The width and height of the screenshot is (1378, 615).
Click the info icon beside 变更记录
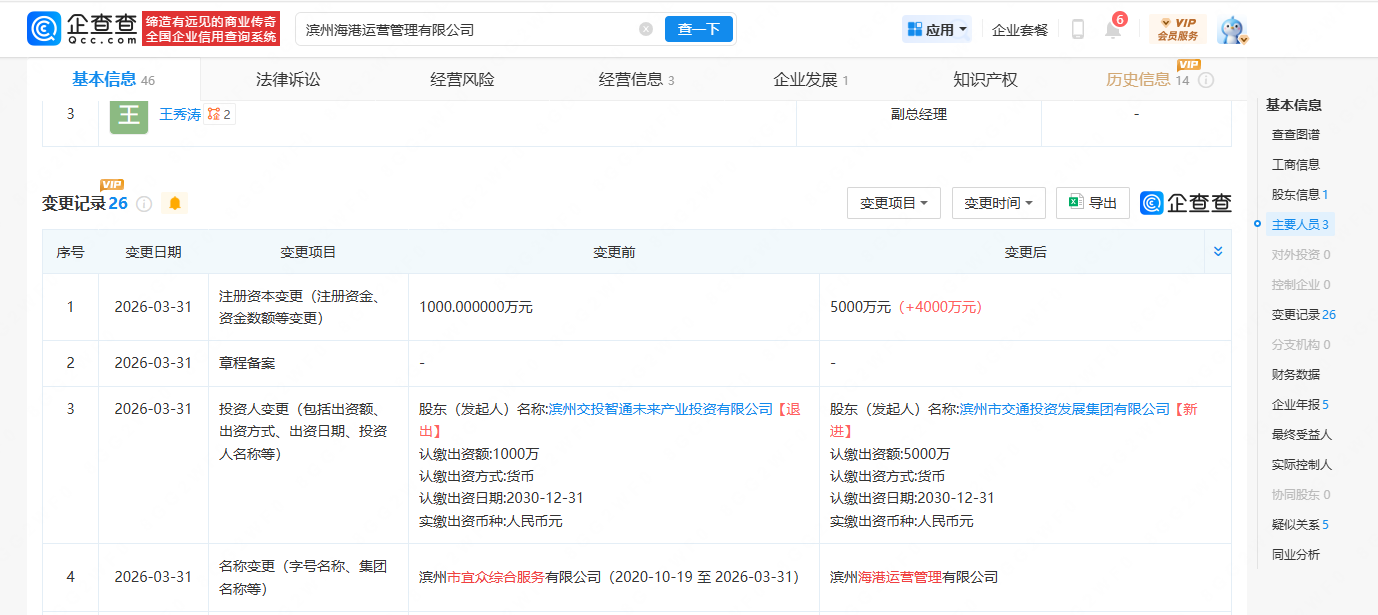pos(144,204)
